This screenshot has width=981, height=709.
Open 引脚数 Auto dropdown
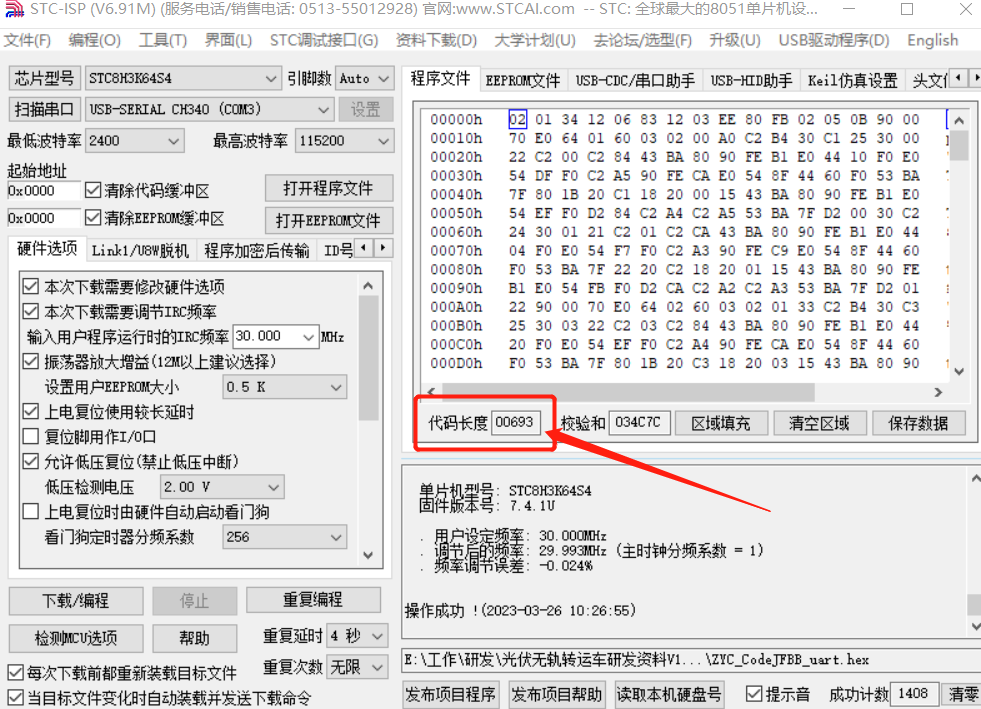[365, 78]
